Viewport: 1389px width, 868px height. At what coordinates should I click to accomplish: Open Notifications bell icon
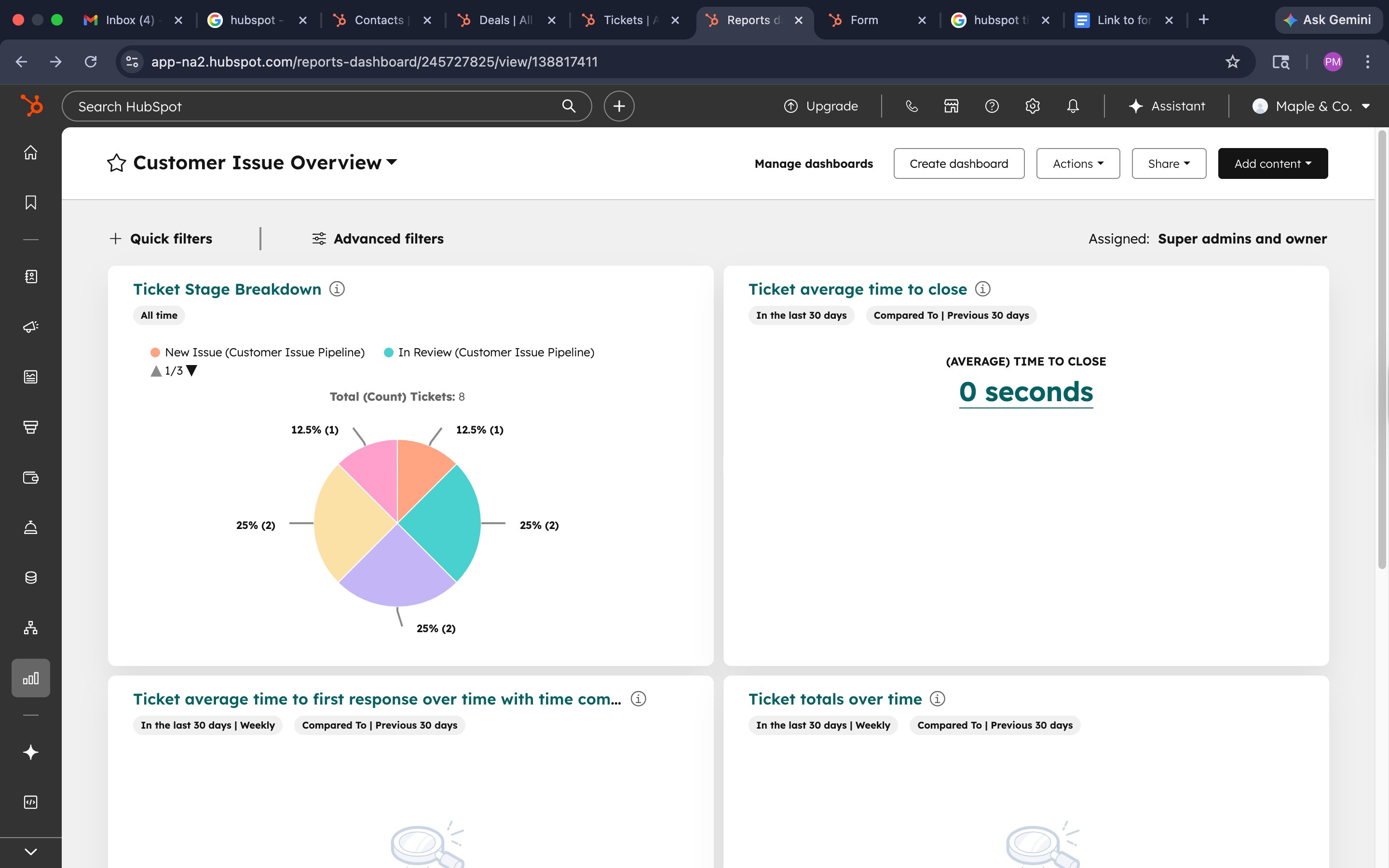(x=1073, y=106)
